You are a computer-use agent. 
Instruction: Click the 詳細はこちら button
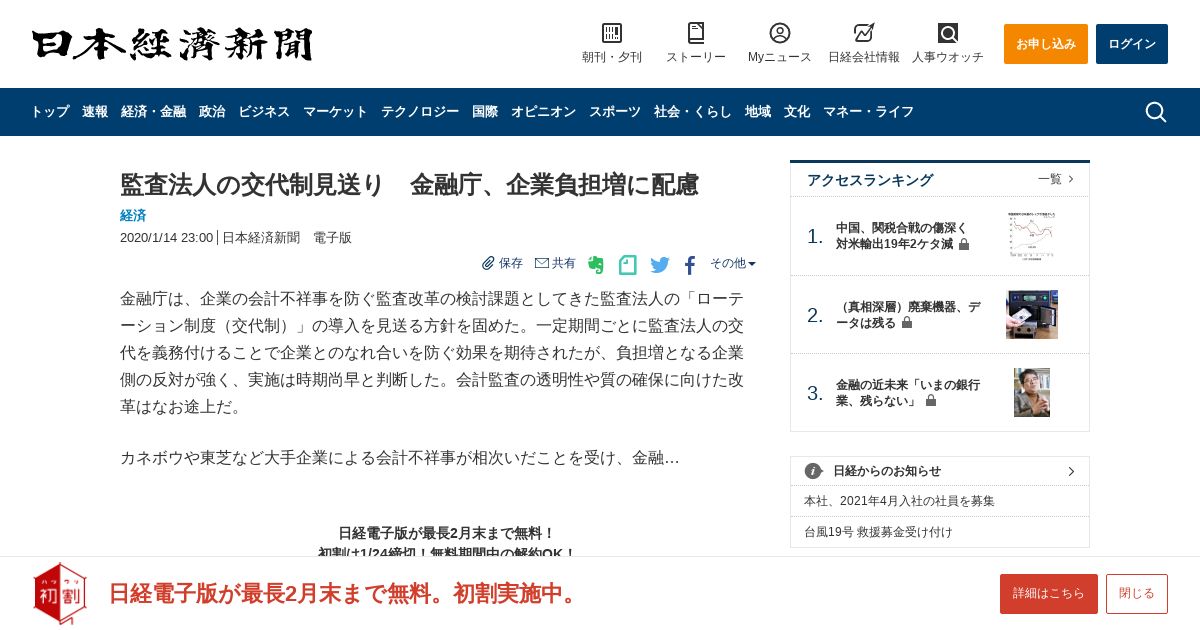(1049, 594)
